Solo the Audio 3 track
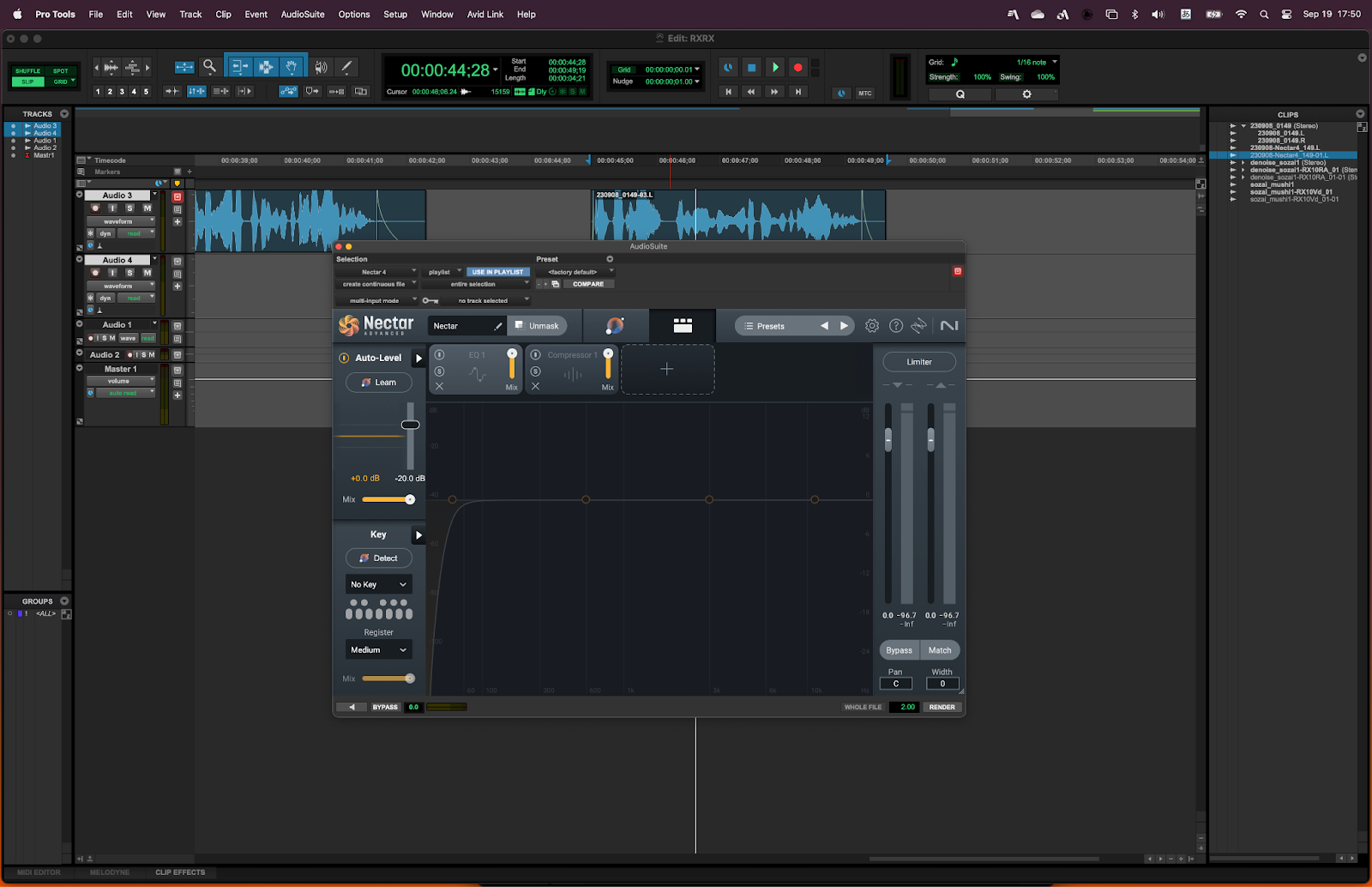 tap(129, 208)
